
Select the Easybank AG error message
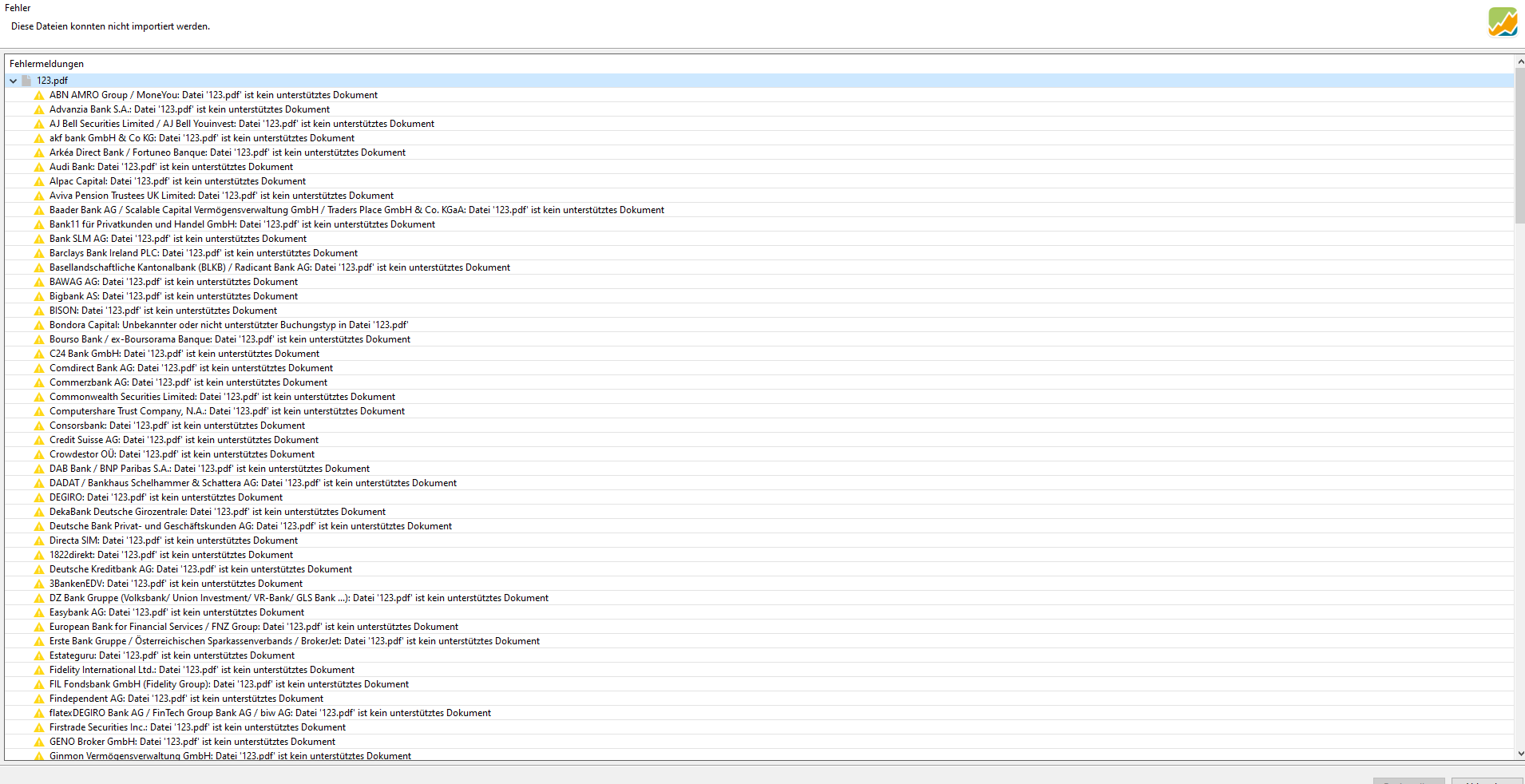[x=176, y=612]
